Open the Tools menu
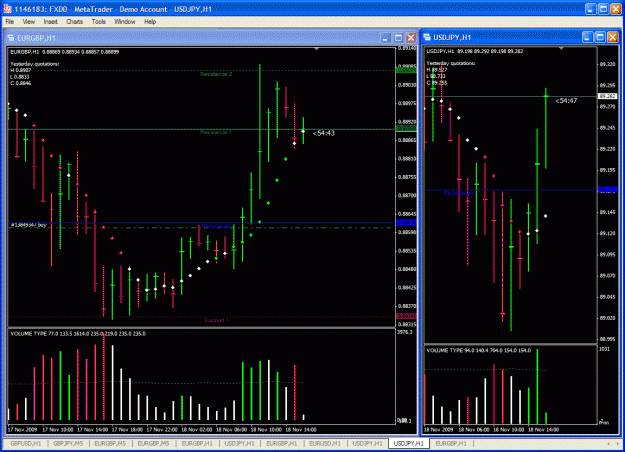The image size is (625, 452). point(98,22)
